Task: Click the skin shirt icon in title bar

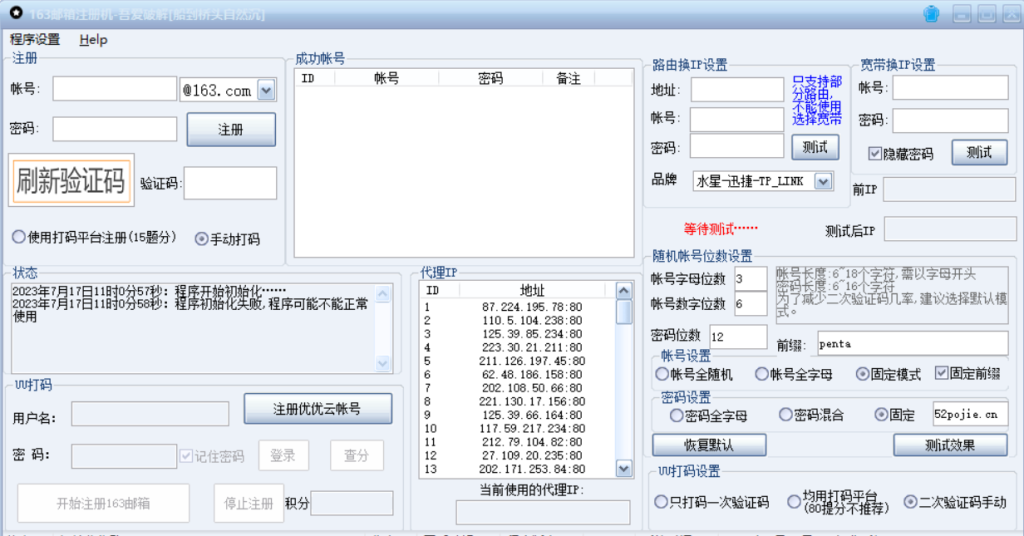Action: coord(931,14)
